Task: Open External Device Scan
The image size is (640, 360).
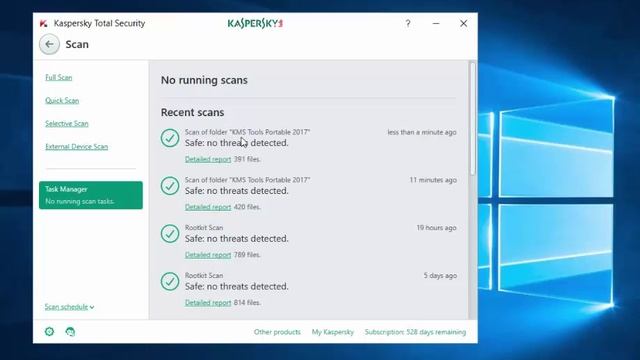Action: tap(77, 147)
